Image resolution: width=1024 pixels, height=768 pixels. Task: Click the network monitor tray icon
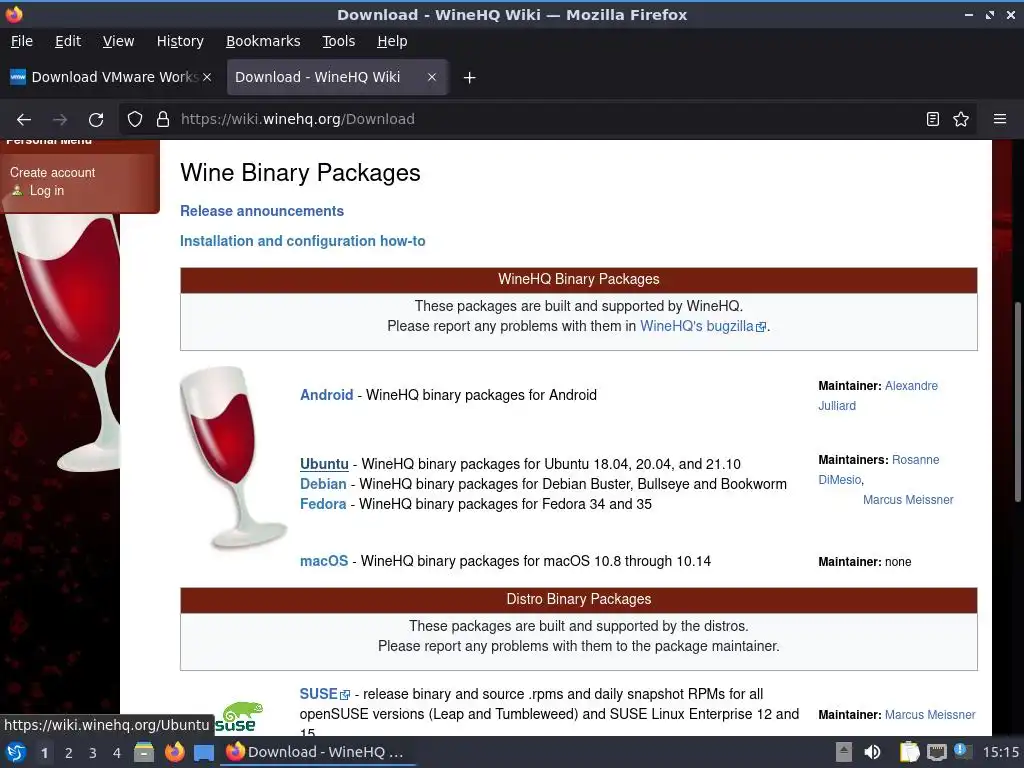pyautogui.click(x=936, y=752)
